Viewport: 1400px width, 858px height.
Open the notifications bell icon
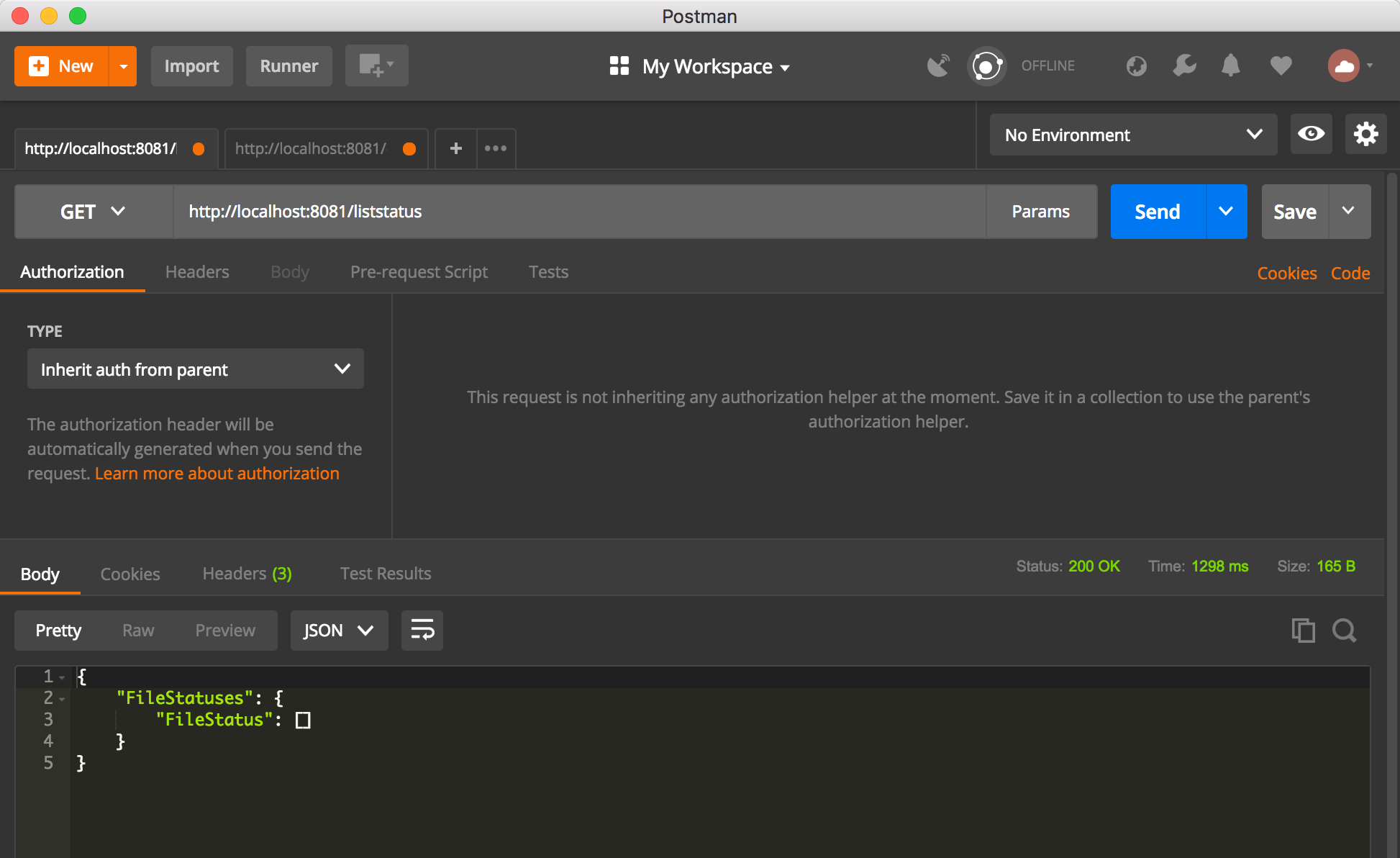tap(1231, 66)
